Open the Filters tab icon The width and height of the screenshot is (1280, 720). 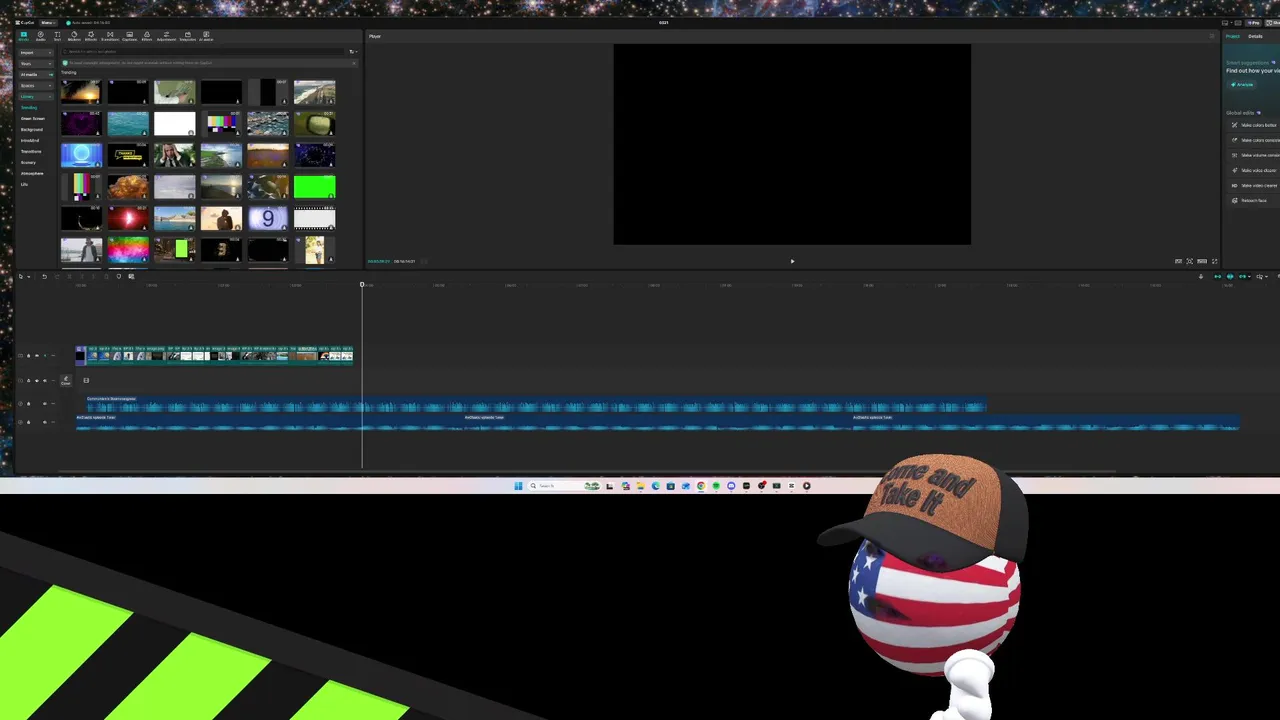click(x=147, y=36)
